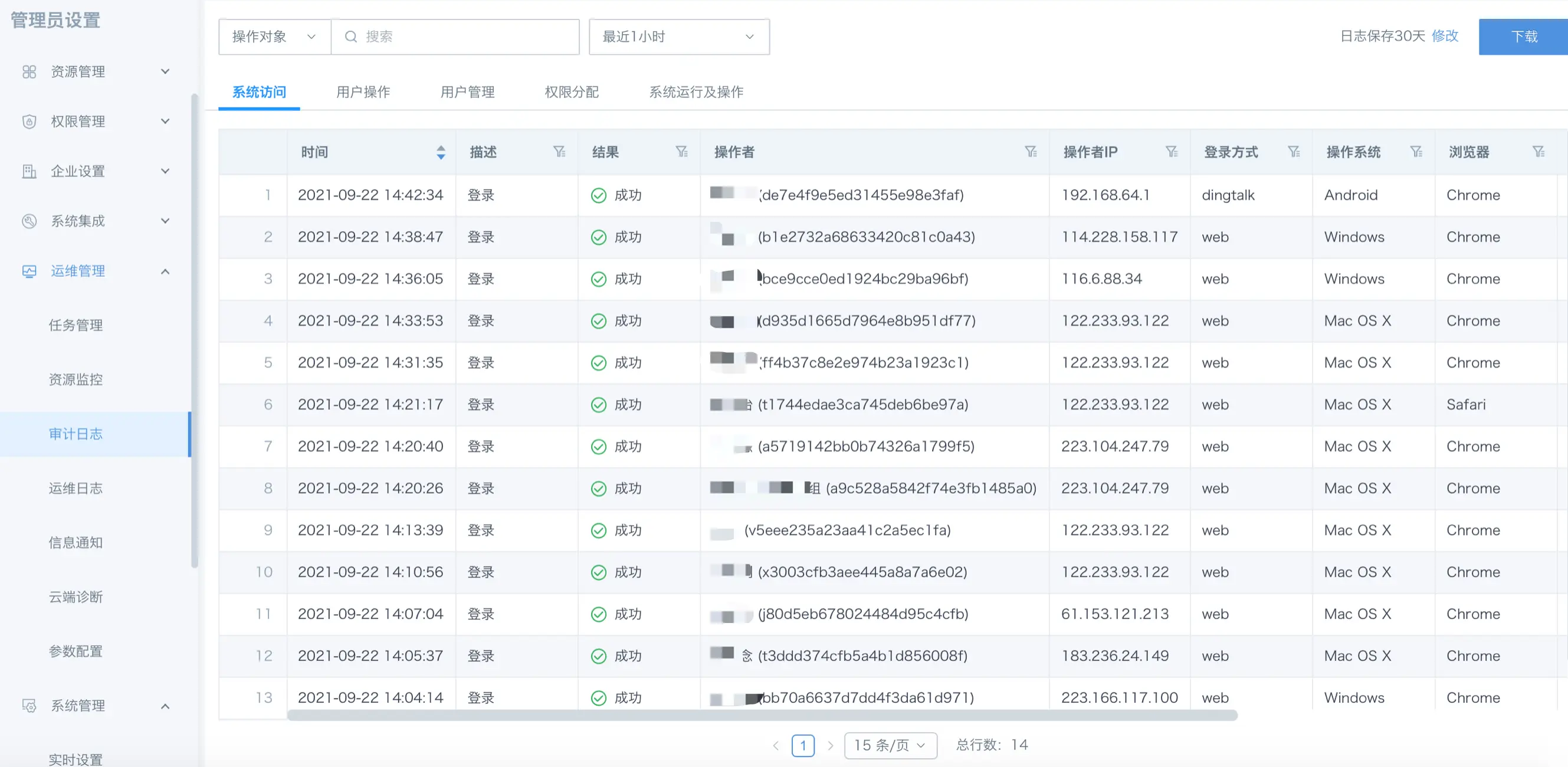Click the horizontal table scrollbar
Image resolution: width=1568 pixels, height=767 pixels.
tap(762, 715)
